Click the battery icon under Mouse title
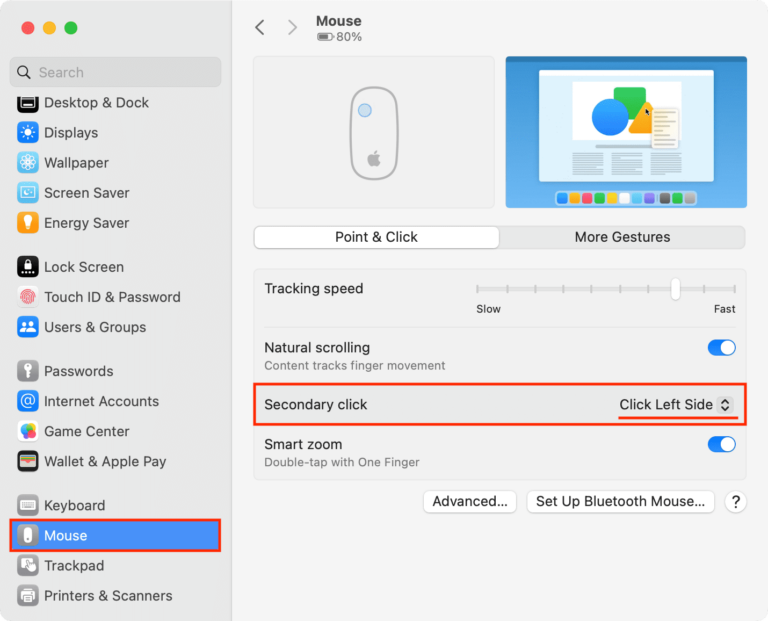 coord(325,37)
